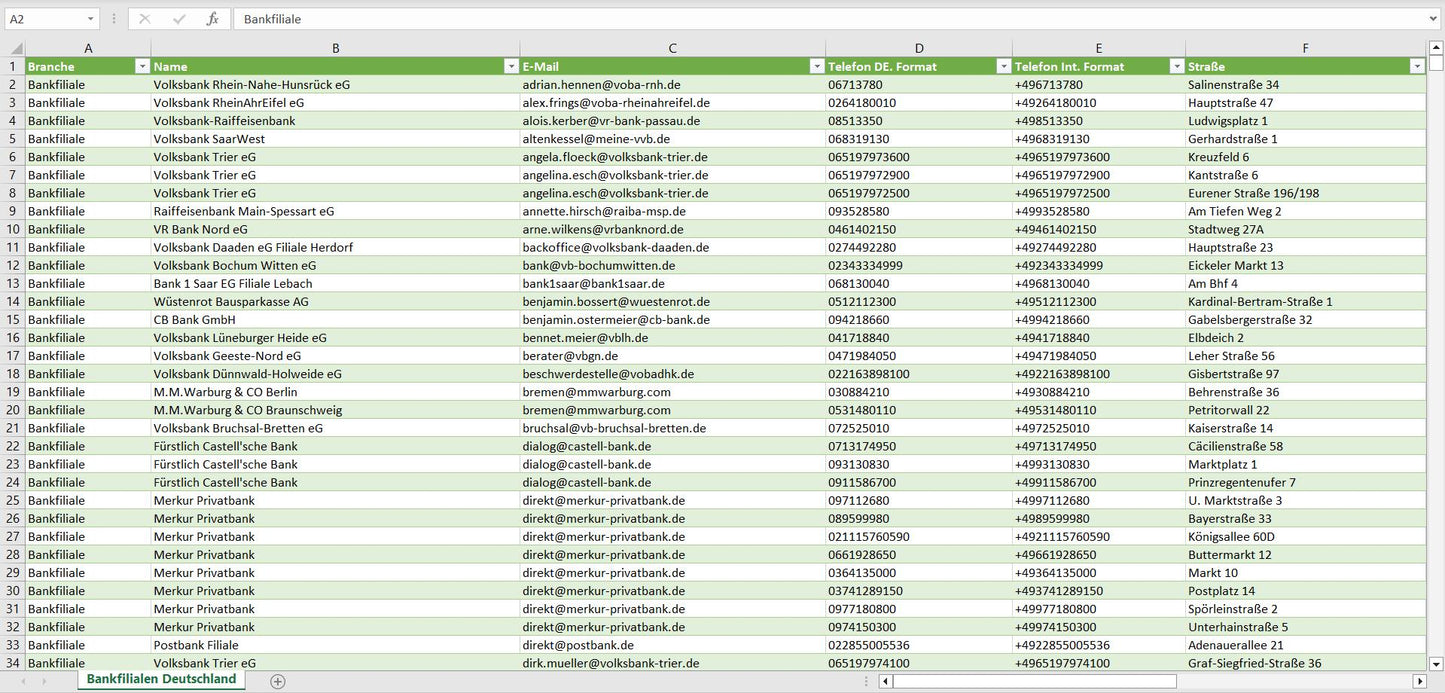
Task: Switch to the Bankfilialen Deutschland sheet tab
Action: pyautogui.click(x=161, y=679)
